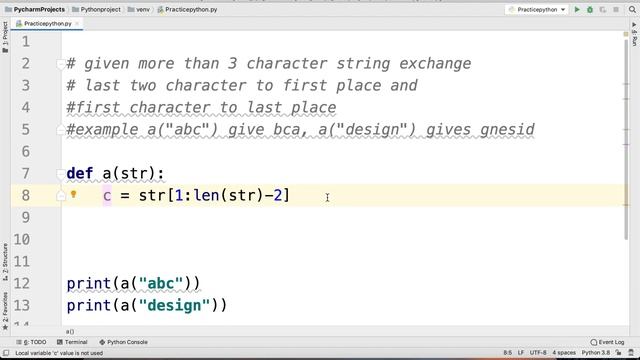Change indent setting 4 spaces
This screenshot has height=360, width=640.
(x=564, y=353)
